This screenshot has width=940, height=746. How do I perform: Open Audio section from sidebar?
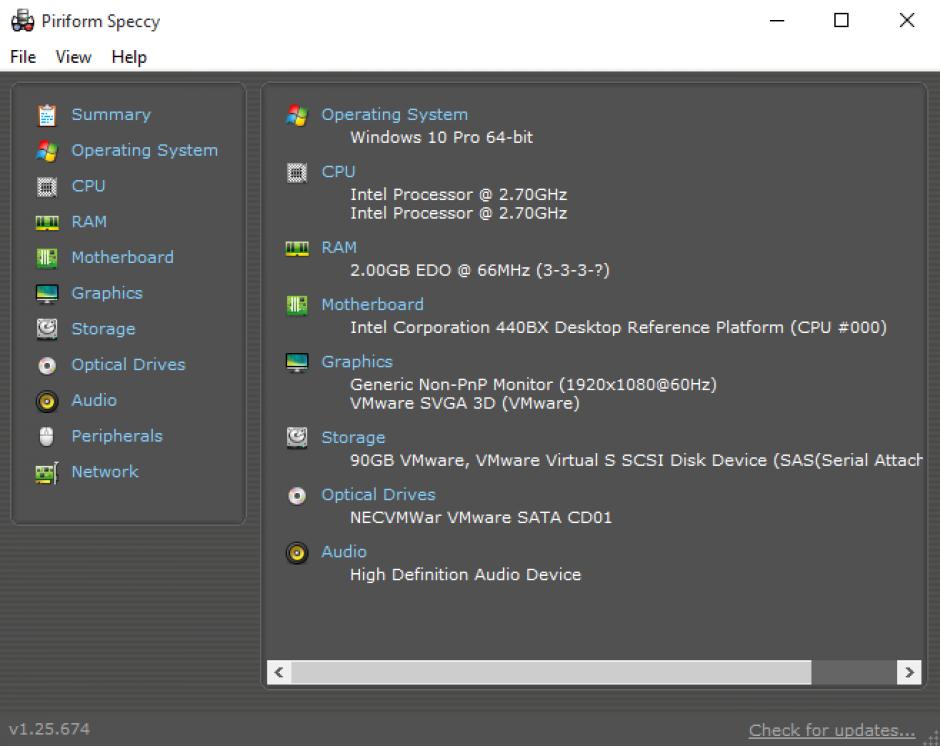[x=94, y=400]
